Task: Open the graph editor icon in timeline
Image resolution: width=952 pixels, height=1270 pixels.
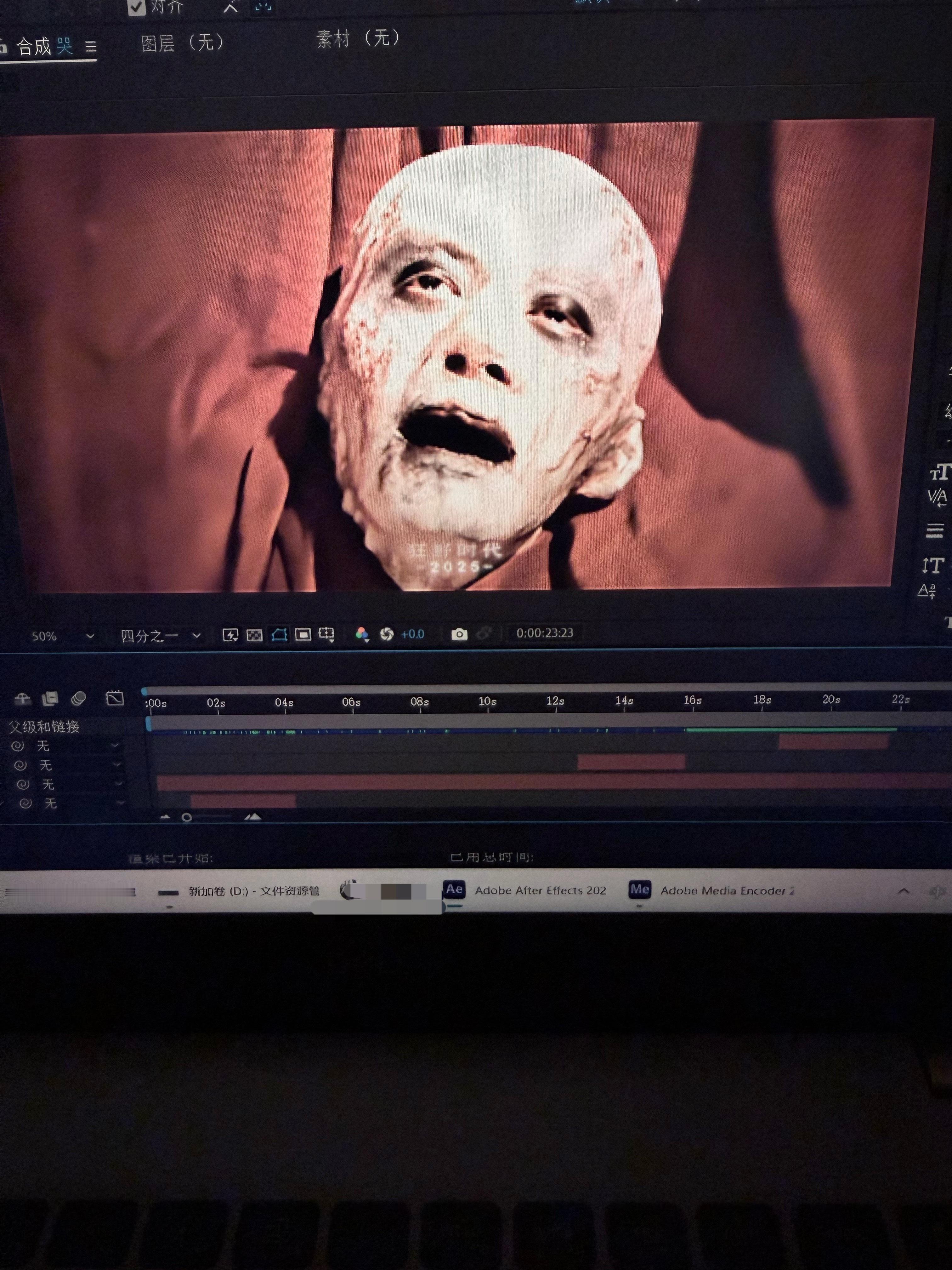Action: (x=115, y=698)
